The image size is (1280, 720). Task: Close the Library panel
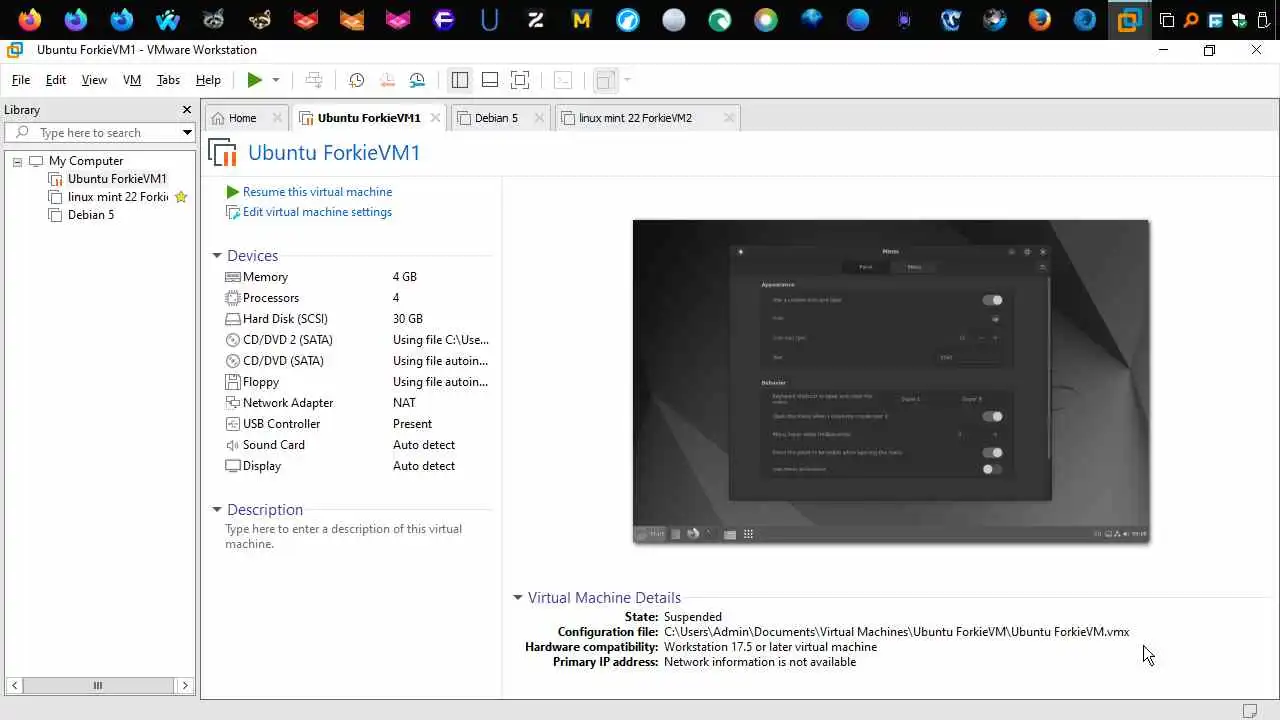pyautogui.click(x=186, y=110)
